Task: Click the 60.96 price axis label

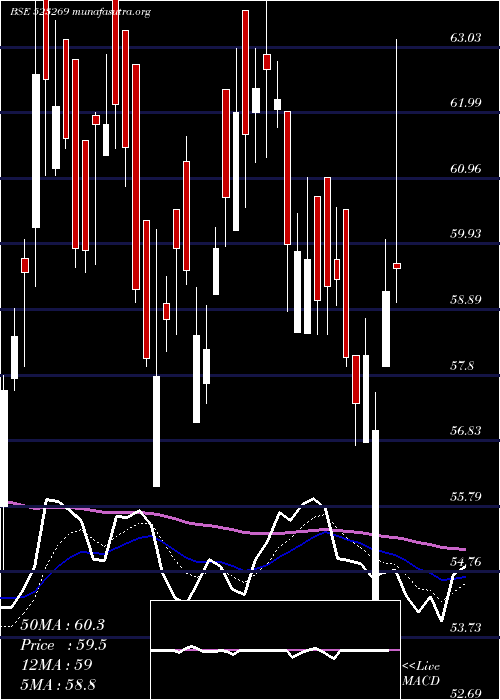Action: (466, 169)
